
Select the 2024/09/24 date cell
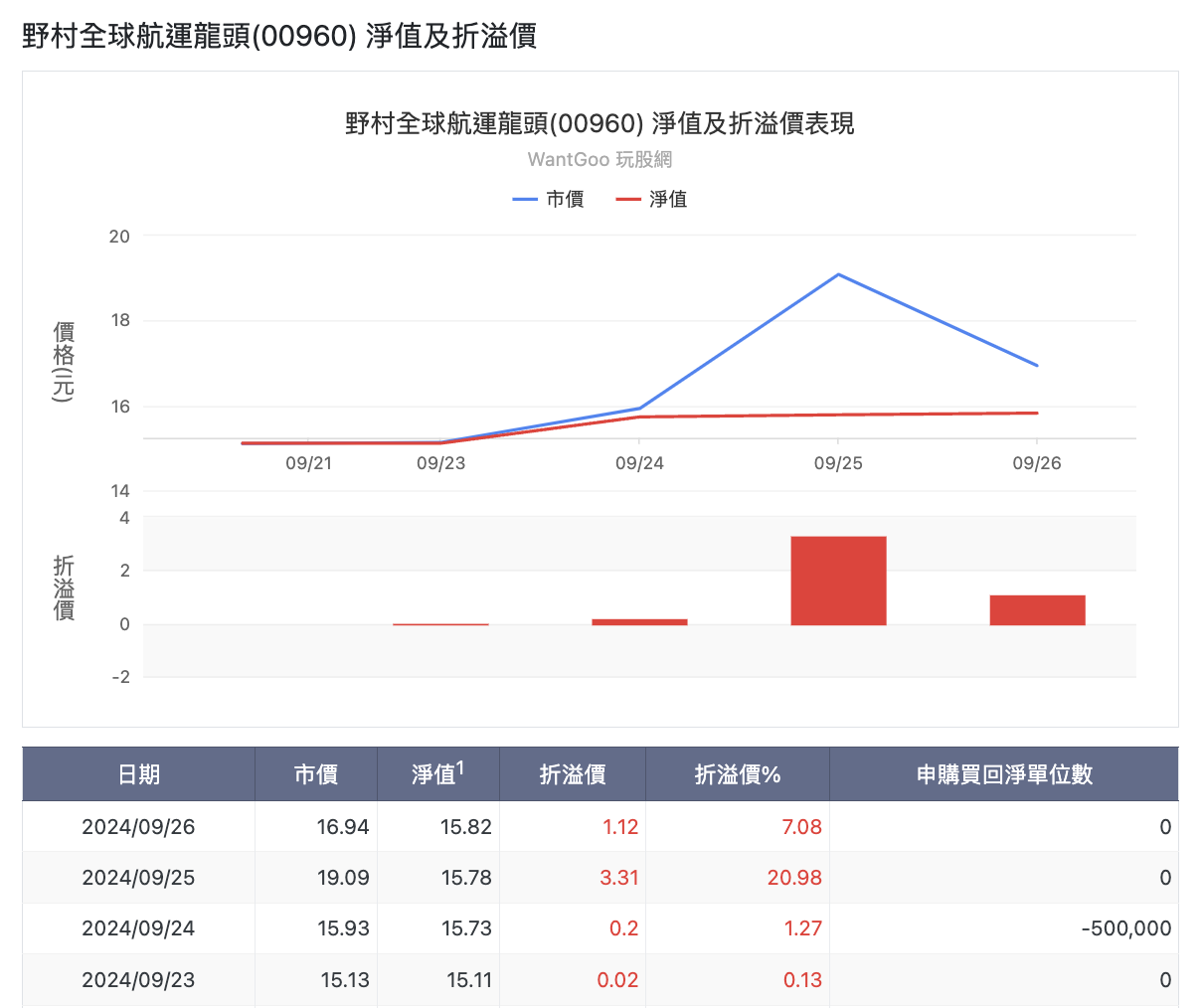[x=138, y=928]
